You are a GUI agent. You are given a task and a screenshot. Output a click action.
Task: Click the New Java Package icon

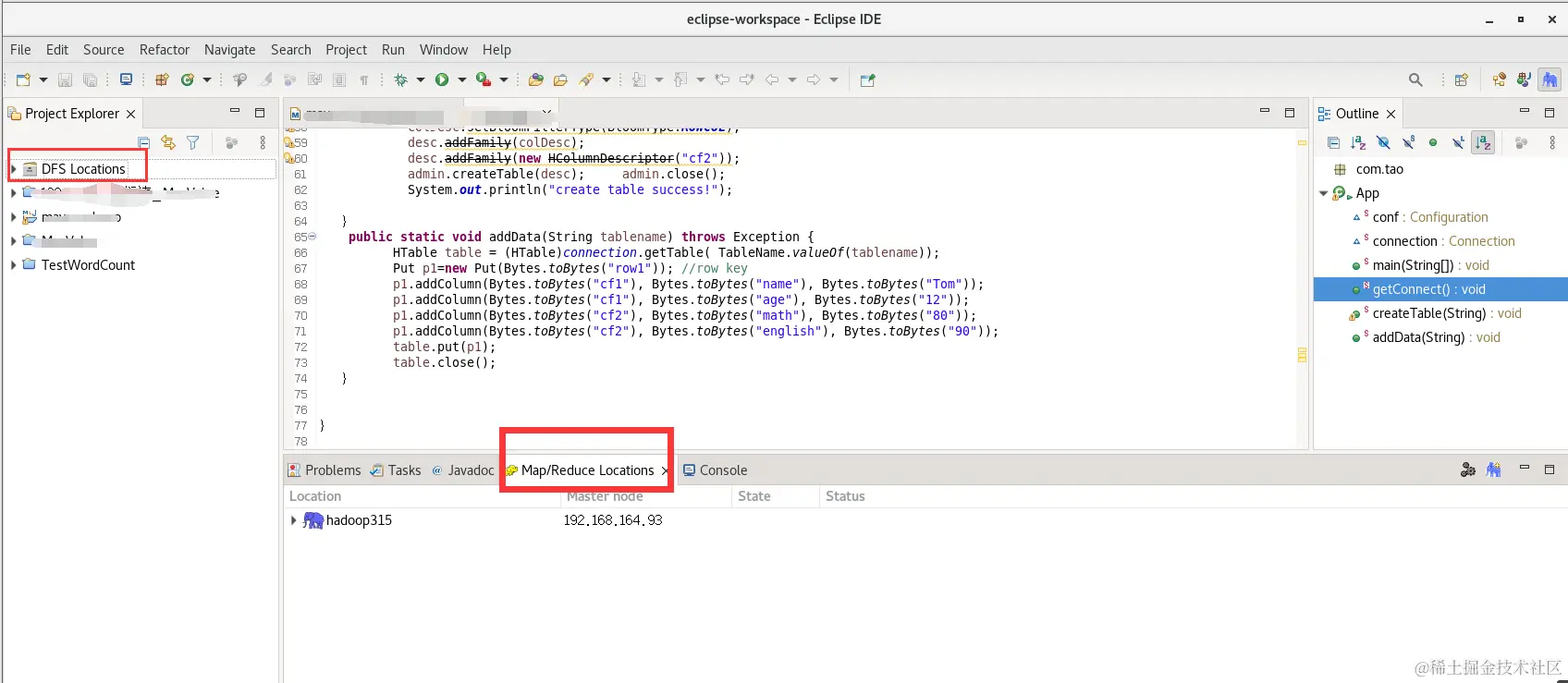tap(162, 80)
